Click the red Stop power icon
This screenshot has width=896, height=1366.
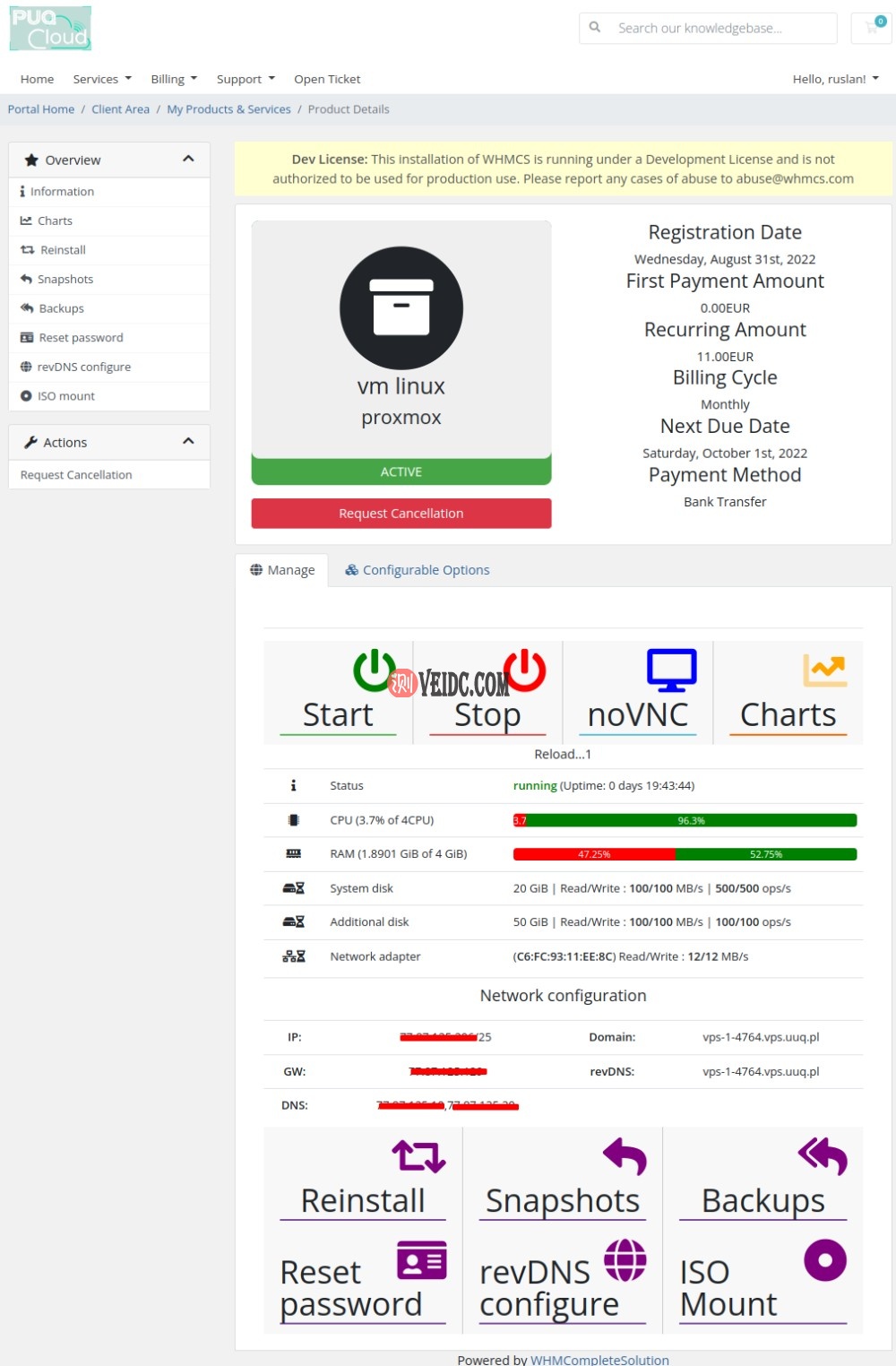(x=524, y=670)
